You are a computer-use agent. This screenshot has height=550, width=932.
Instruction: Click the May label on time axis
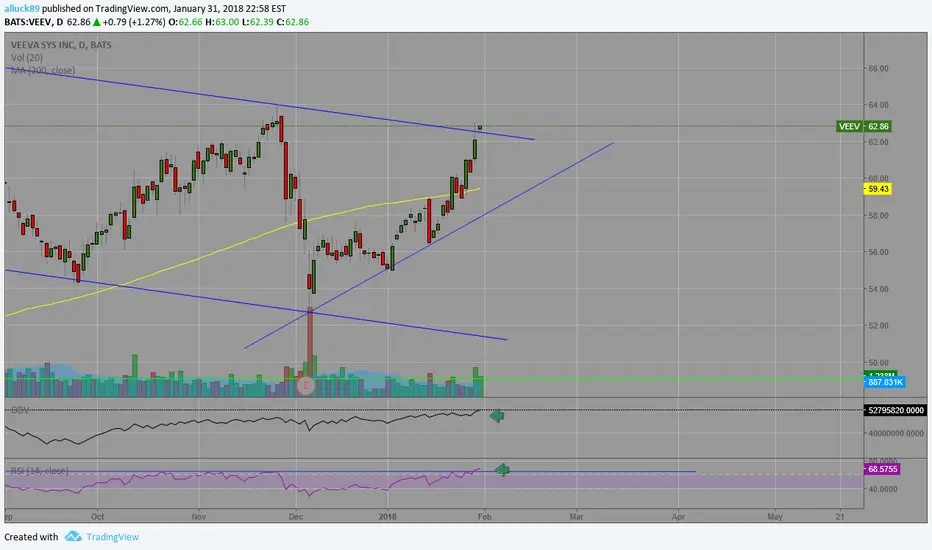tap(774, 517)
